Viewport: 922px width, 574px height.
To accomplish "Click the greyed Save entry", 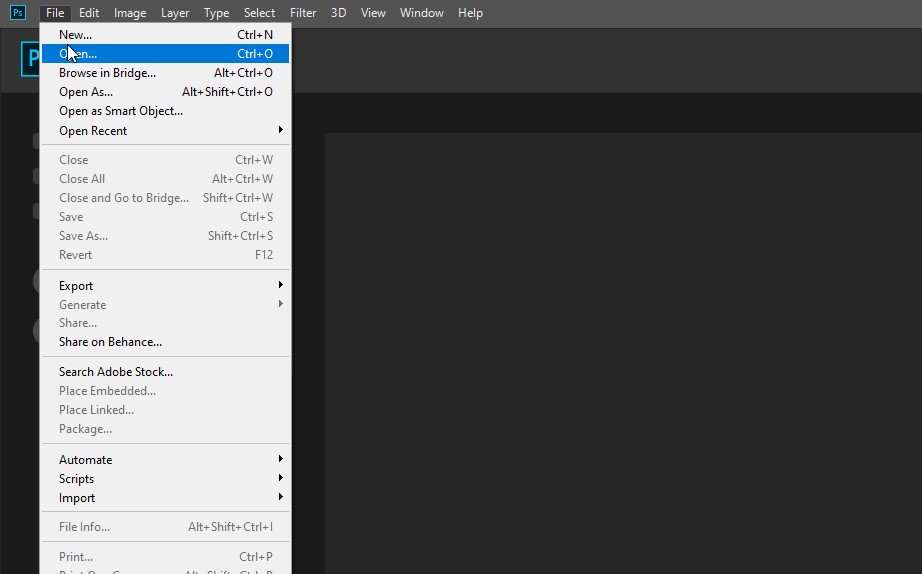I will 165,217.
